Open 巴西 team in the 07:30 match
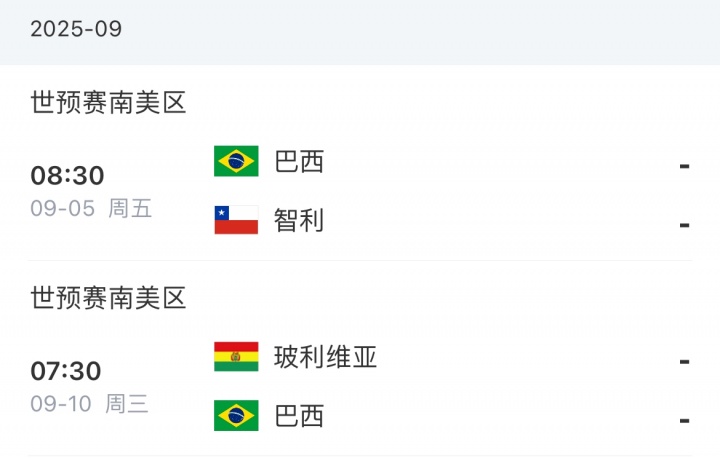This screenshot has height=458, width=720. [299, 416]
